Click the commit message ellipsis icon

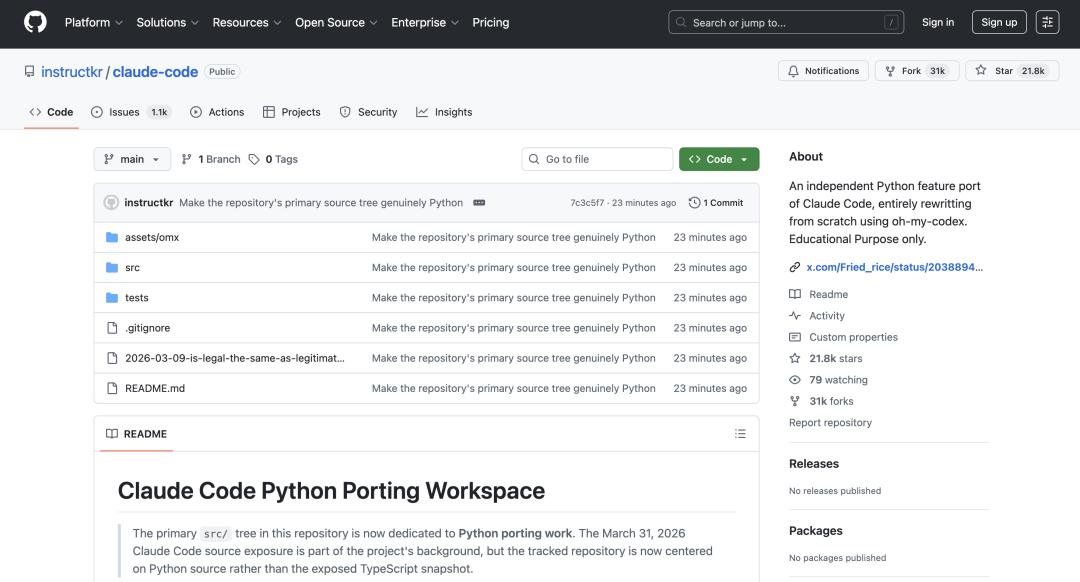479,203
